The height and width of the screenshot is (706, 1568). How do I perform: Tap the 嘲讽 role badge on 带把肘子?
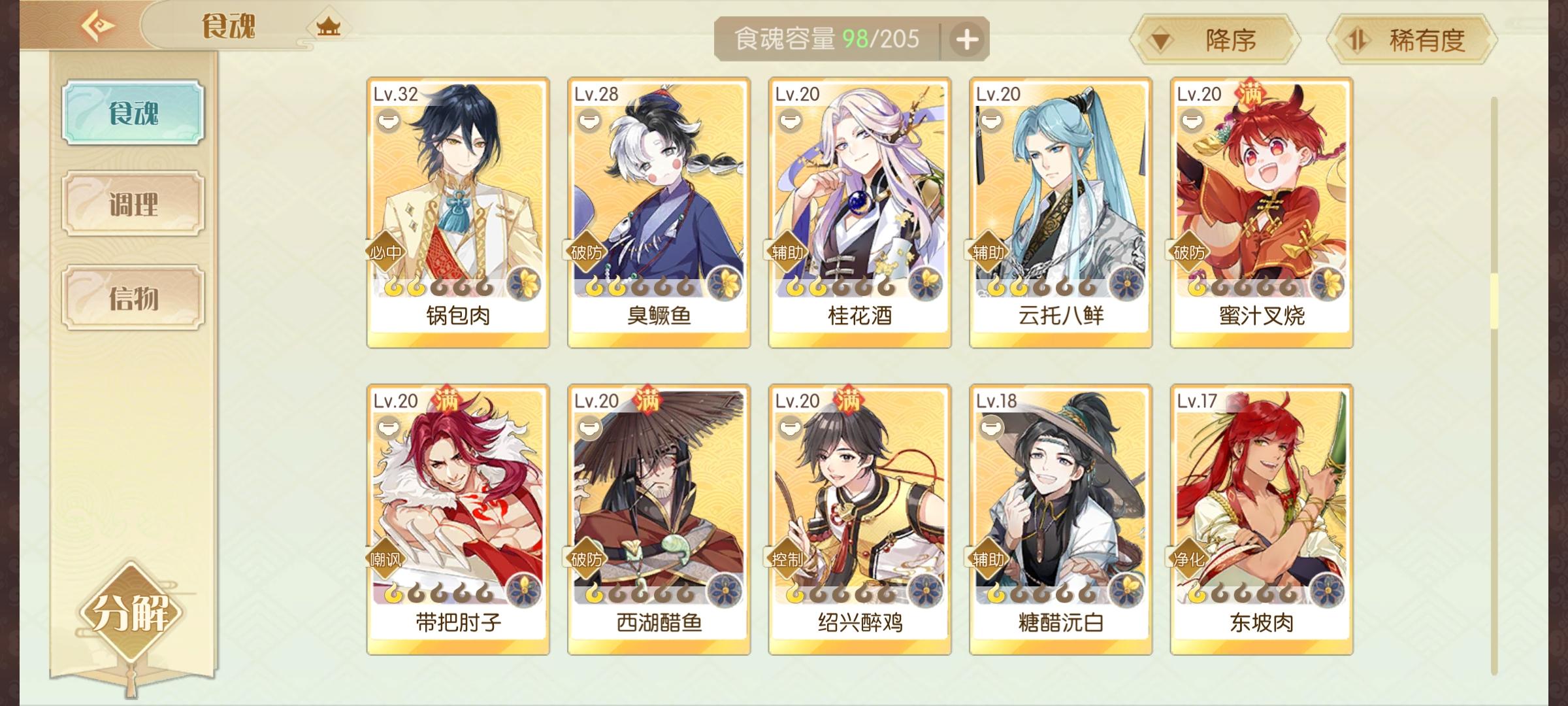point(385,559)
